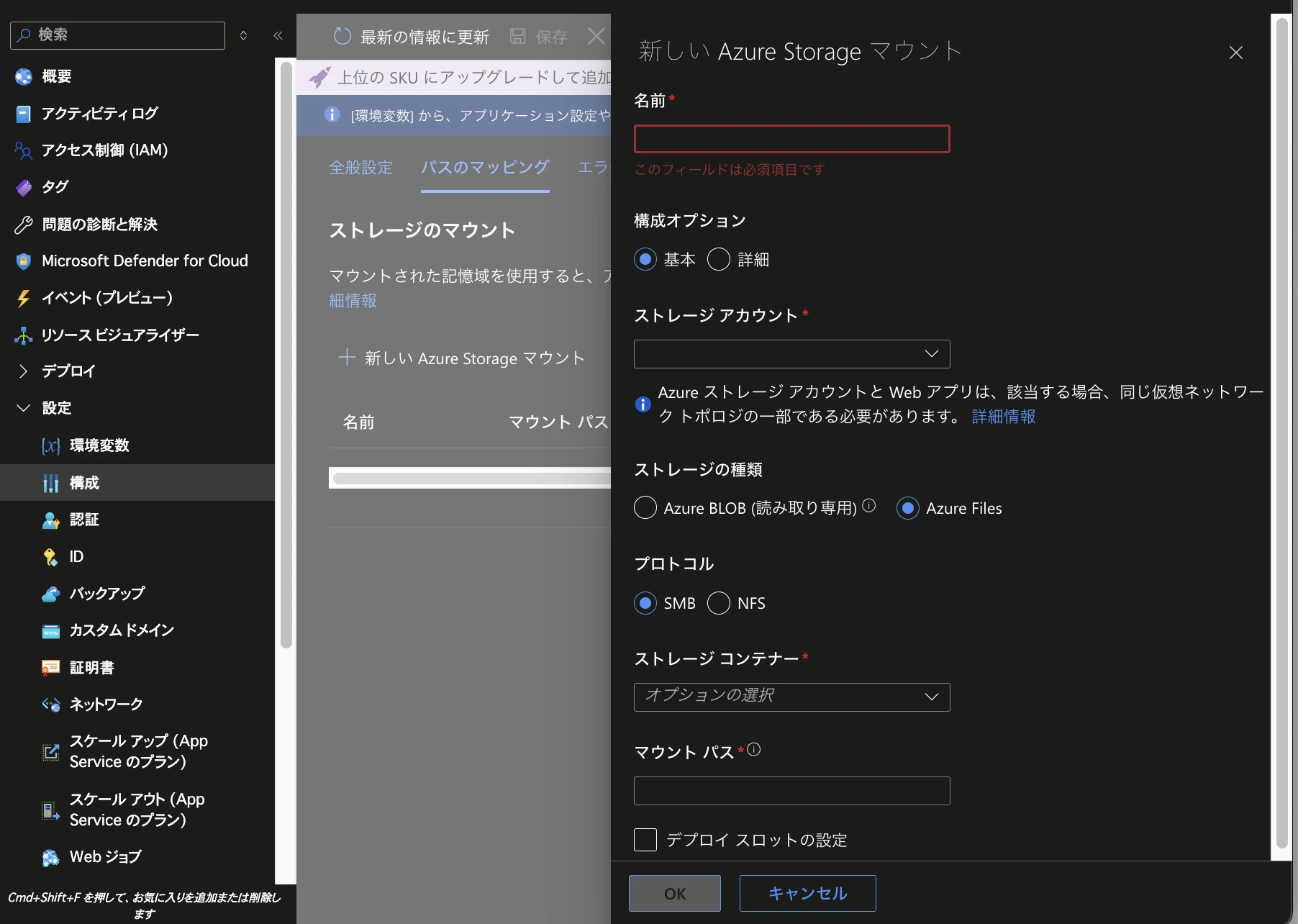Open the バックアップ cloud icon
1298x924 pixels.
(50, 594)
